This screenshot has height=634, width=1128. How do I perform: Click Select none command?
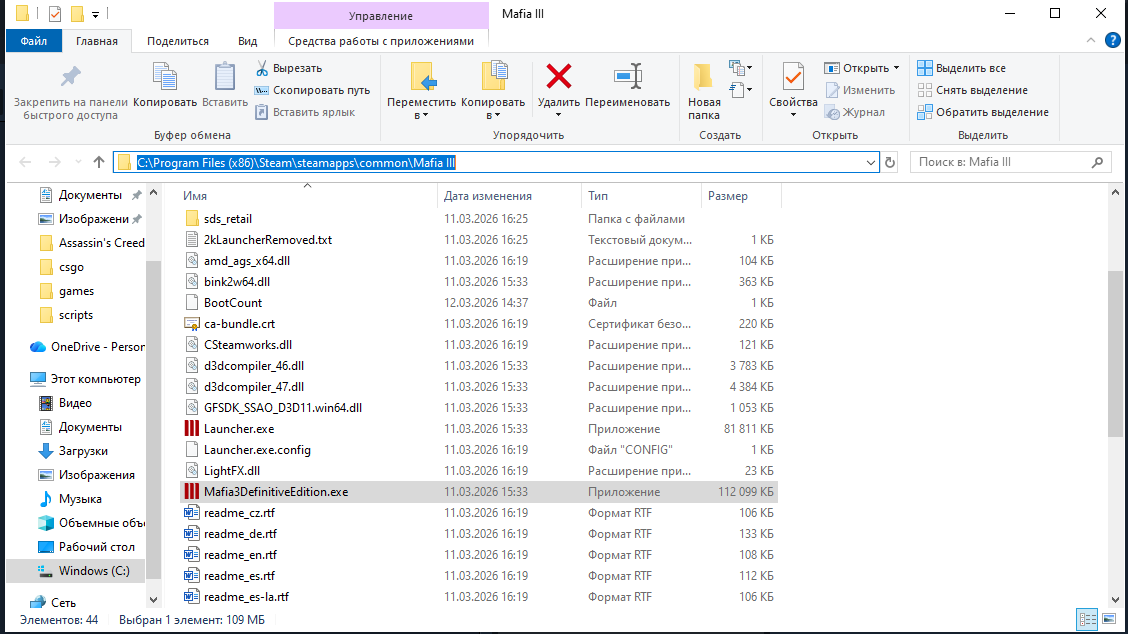(973, 90)
